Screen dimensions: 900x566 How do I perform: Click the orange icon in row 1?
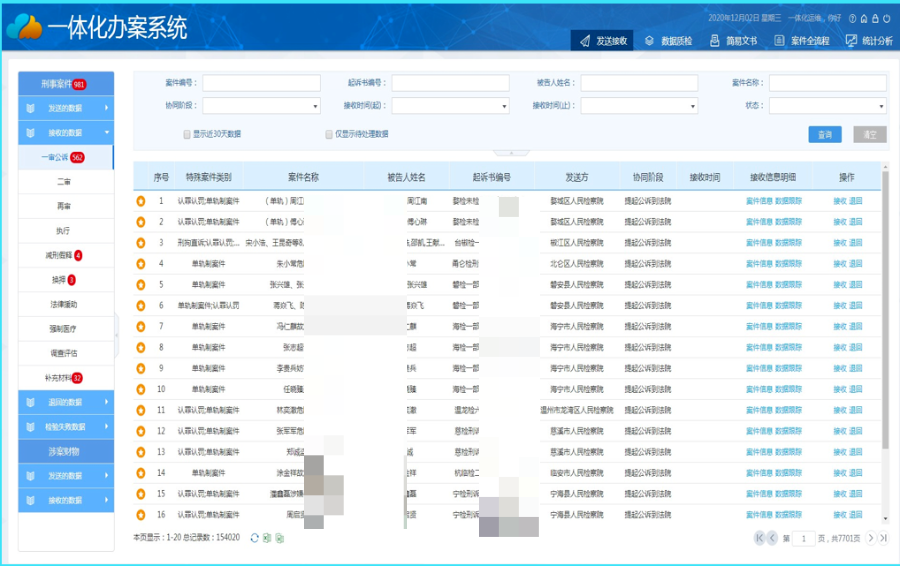pos(141,201)
